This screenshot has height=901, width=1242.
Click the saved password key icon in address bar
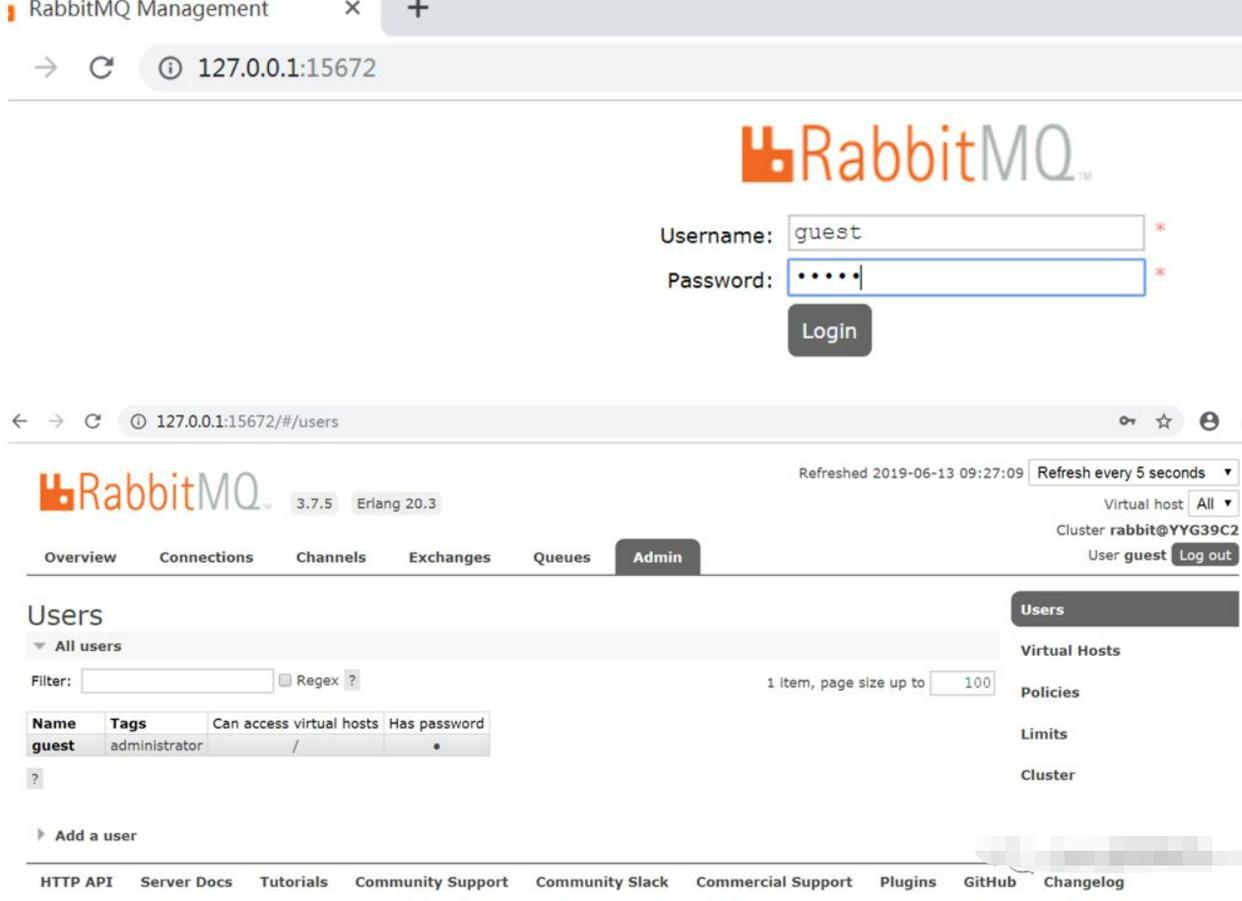1125,420
